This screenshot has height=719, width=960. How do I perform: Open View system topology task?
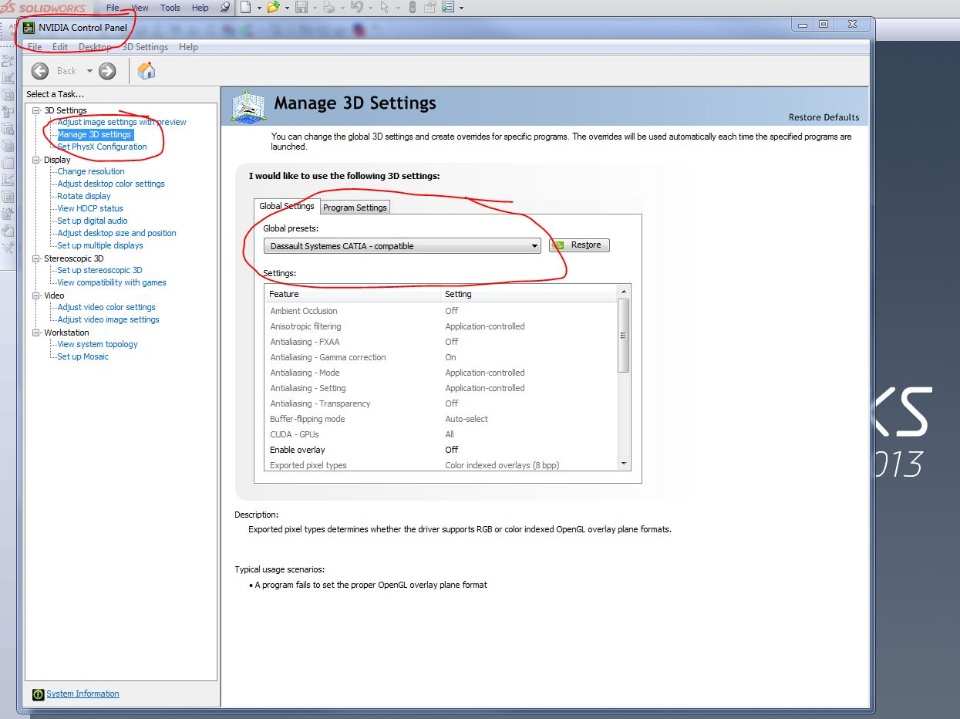click(97, 344)
